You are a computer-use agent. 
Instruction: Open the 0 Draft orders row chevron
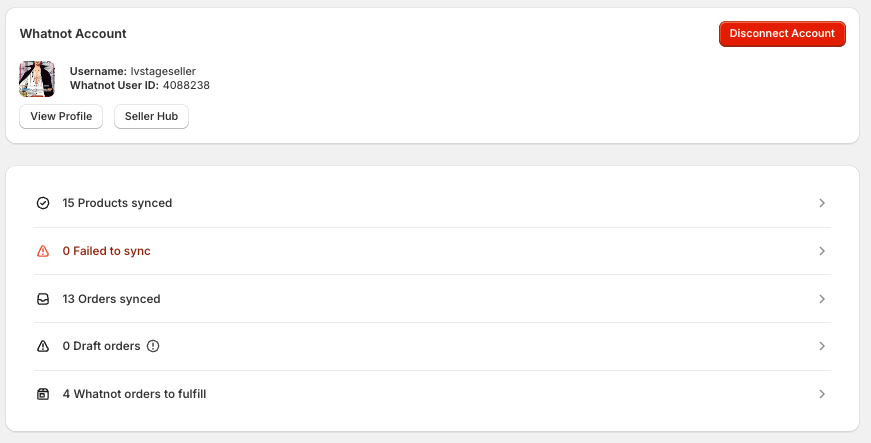pos(822,346)
